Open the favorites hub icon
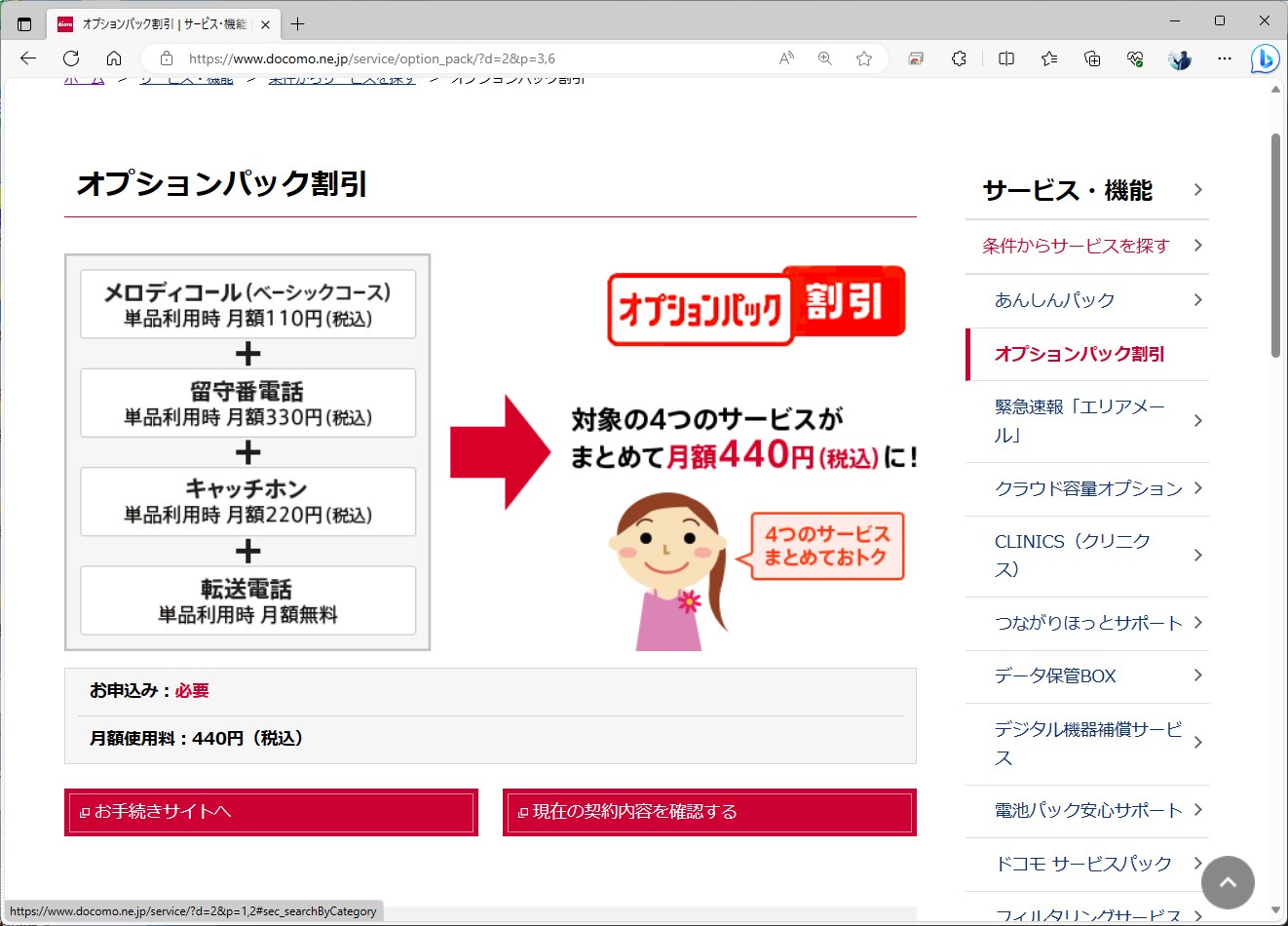This screenshot has height=926, width=1288. [x=1048, y=58]
